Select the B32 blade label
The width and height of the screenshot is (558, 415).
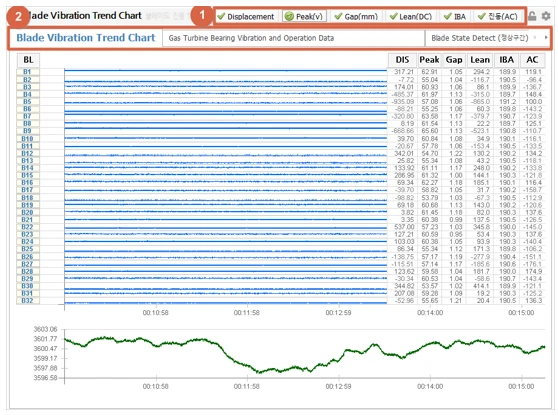pyautogui.click(x=28, y=301)
